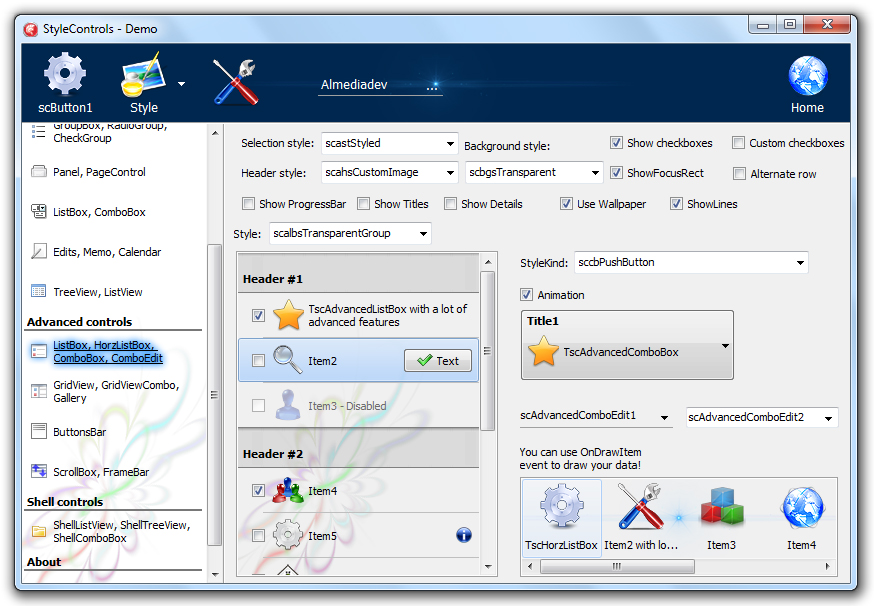874x606 pixels.
Task: Open the Style button dropdown arrow
Action: click(x=182, y=84)
